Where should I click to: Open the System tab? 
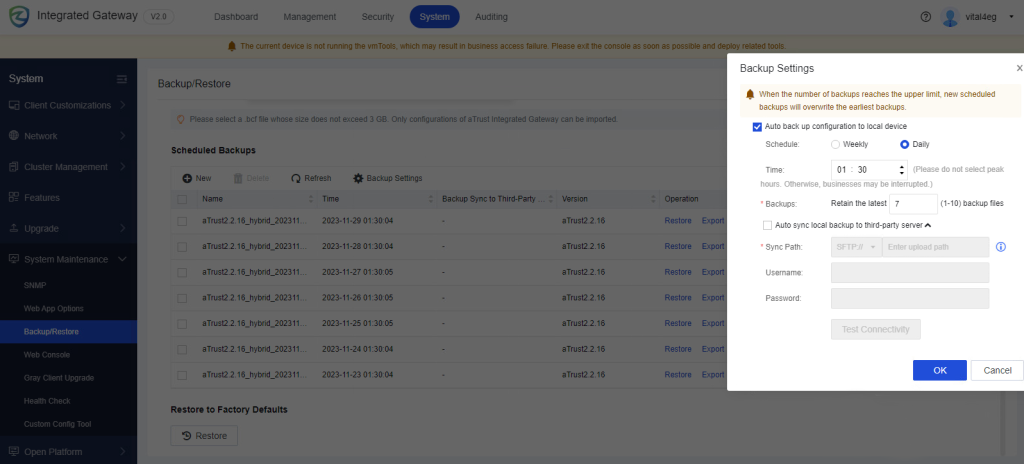434,17
